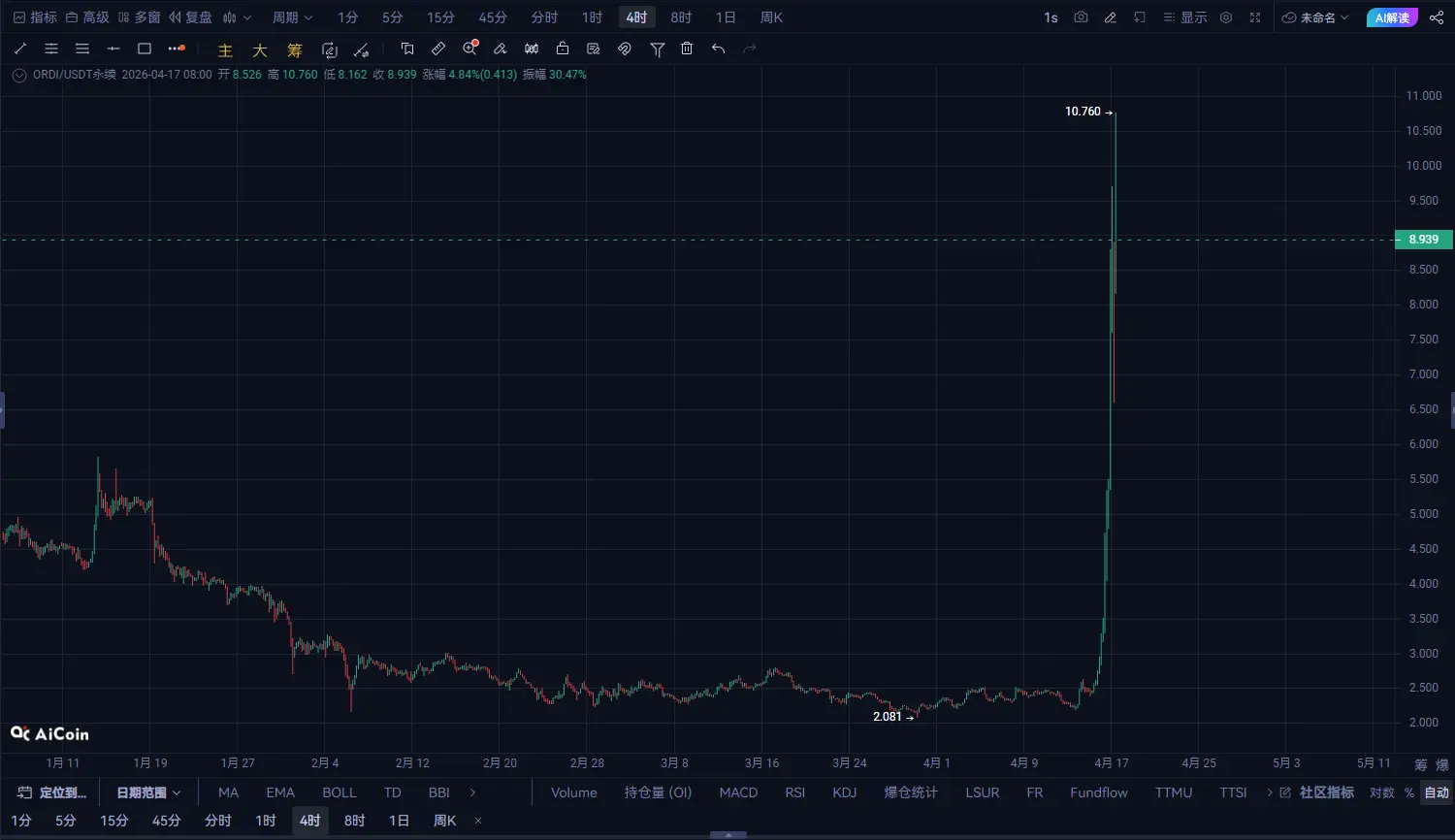1455x840 pixels.
Task: Start 复盘 replay mode
Action: pyautogui.click(x=190, y=17)
